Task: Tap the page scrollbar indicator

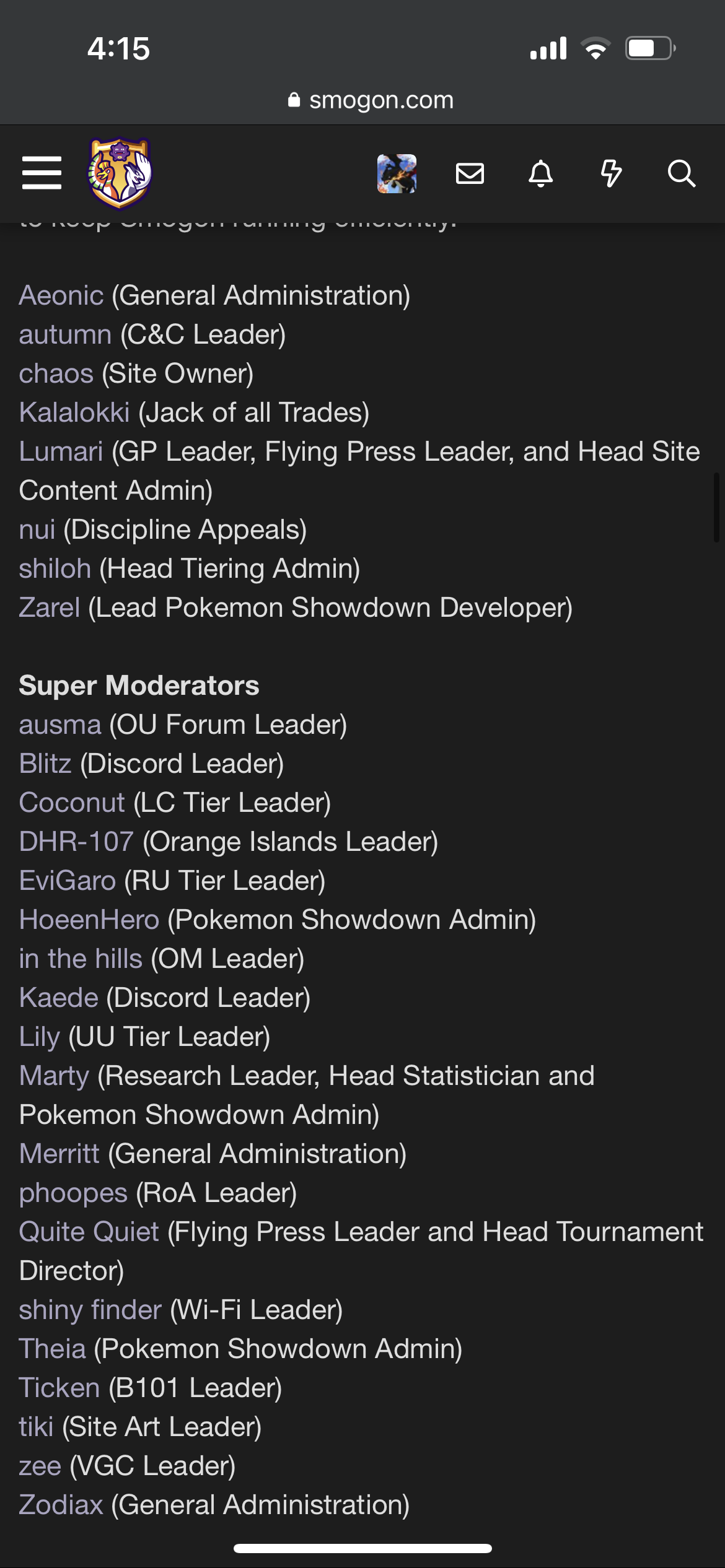Action: coord(716,508)
